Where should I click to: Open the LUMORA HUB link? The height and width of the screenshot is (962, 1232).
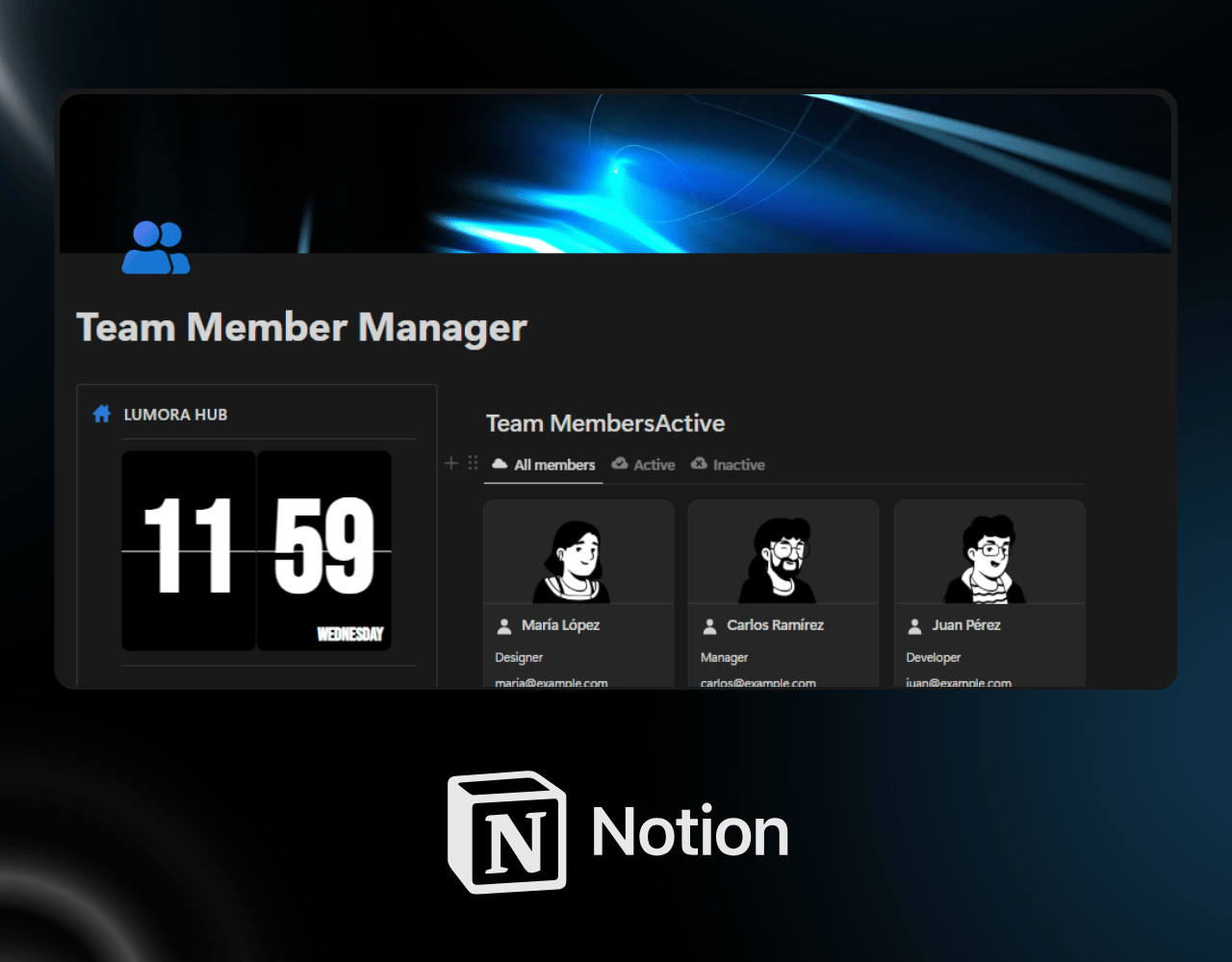(x=175, y=415)
